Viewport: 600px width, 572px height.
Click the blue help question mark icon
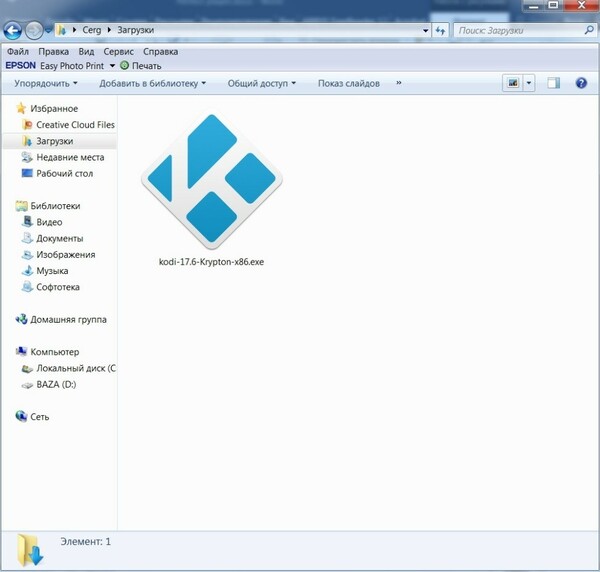[x=581, y=83]
